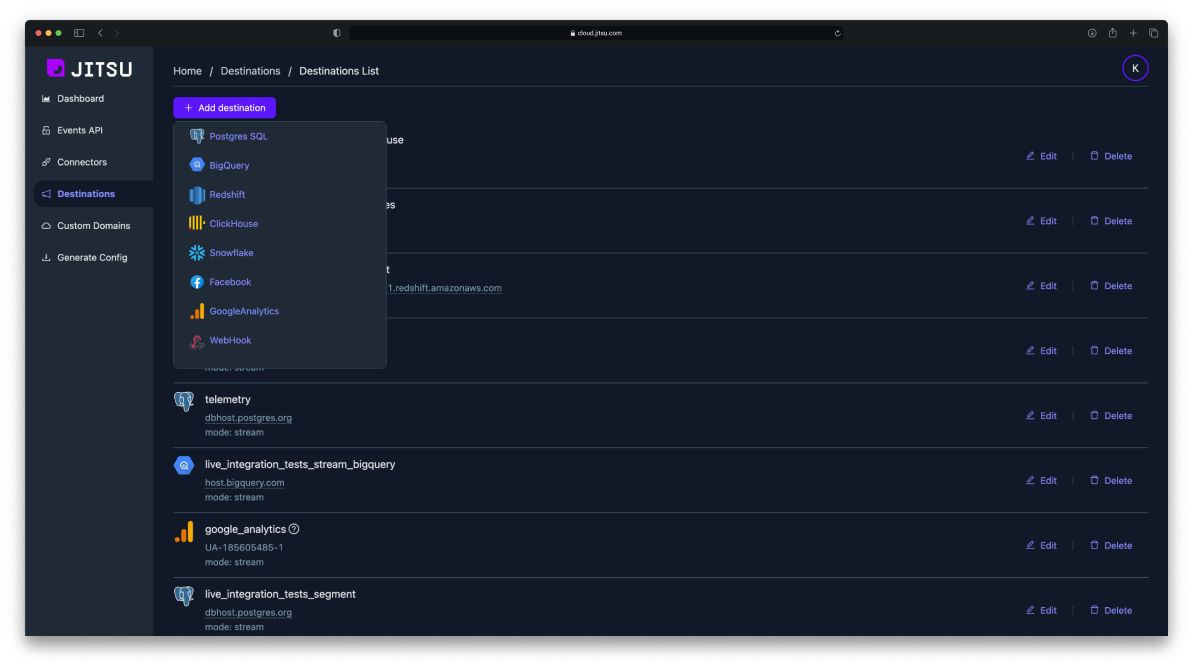Click Edit for live_integration_tests_segment
The width and height of the screenshot is (1193, 666).
[1042, 610]
